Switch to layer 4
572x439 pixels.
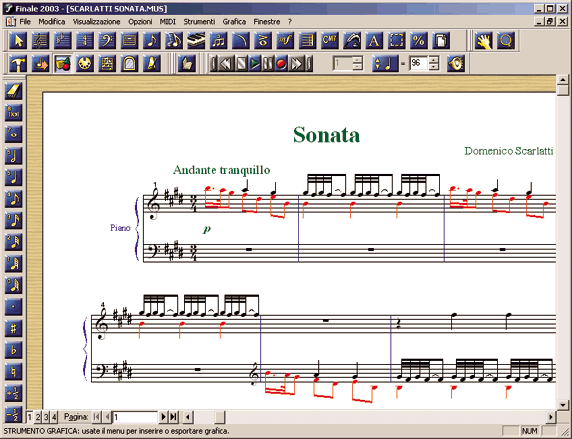coord(54,416)
